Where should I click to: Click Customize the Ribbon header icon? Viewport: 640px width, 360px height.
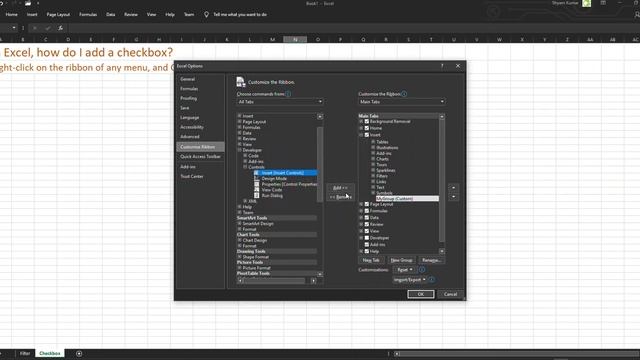point(241,82)
